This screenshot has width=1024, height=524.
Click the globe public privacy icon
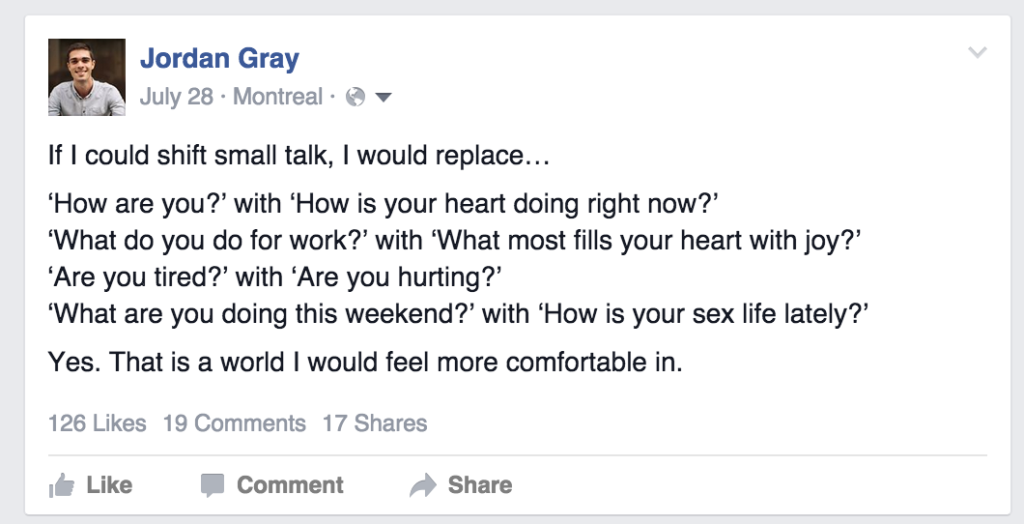pyautogui.click(x=354, y=98)
